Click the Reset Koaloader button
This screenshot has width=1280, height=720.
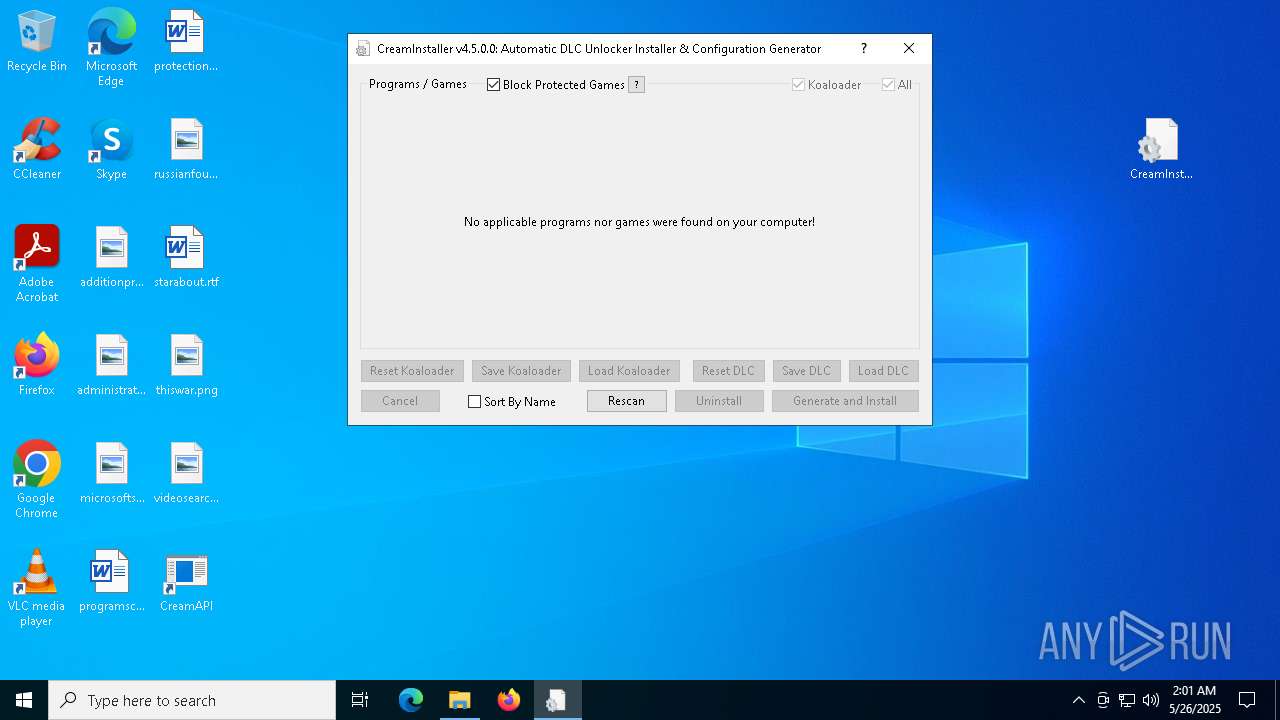click(412, 371)
